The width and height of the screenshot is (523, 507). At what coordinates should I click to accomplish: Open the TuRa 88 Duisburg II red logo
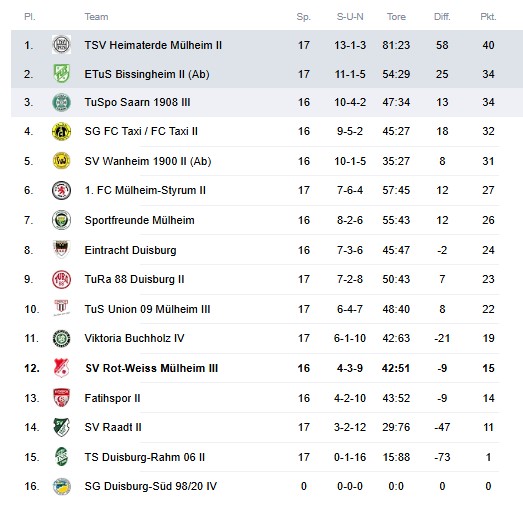coord(61,279)
